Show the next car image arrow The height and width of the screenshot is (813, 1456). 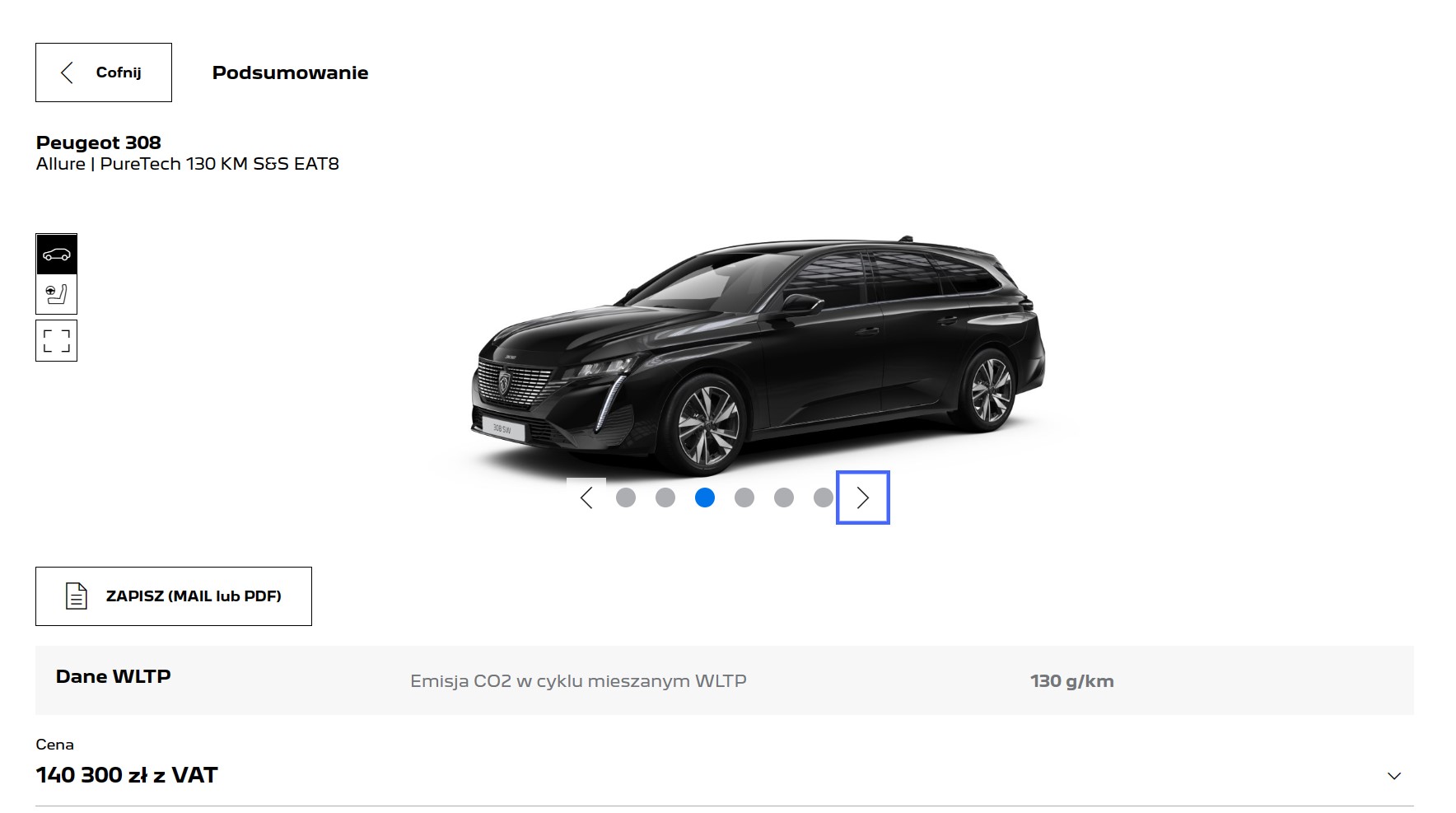tap(863, 498)
